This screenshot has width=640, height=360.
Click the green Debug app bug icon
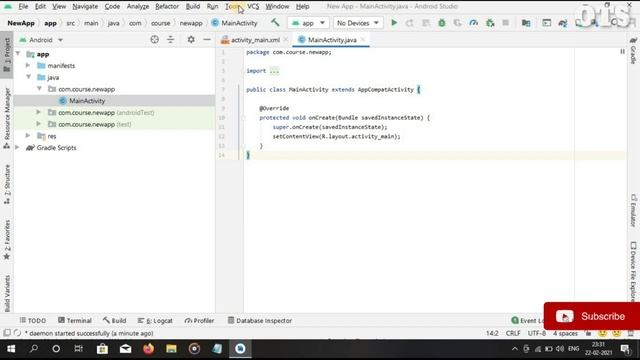[442, 23]
